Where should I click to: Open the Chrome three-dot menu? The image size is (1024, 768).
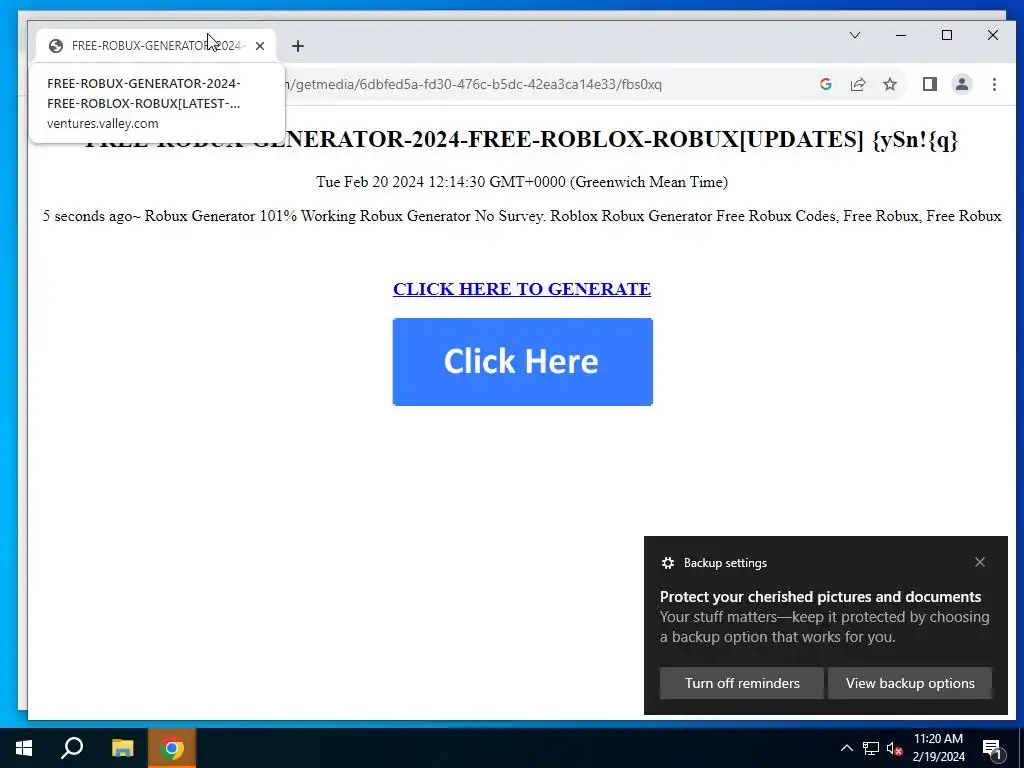tap(994, 84)
